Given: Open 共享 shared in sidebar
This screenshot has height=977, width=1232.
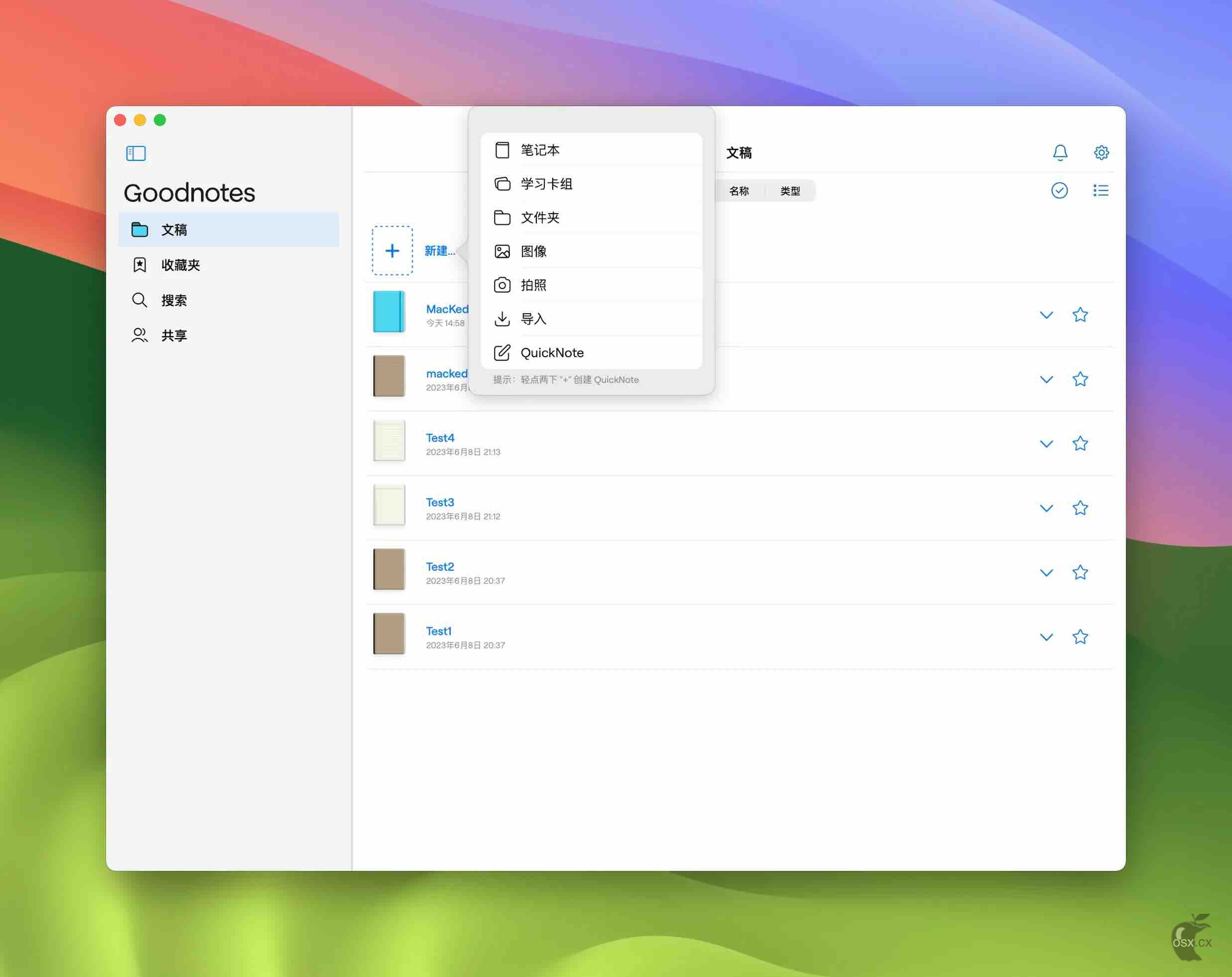Looking at the screenshot, I should (229, 336).
